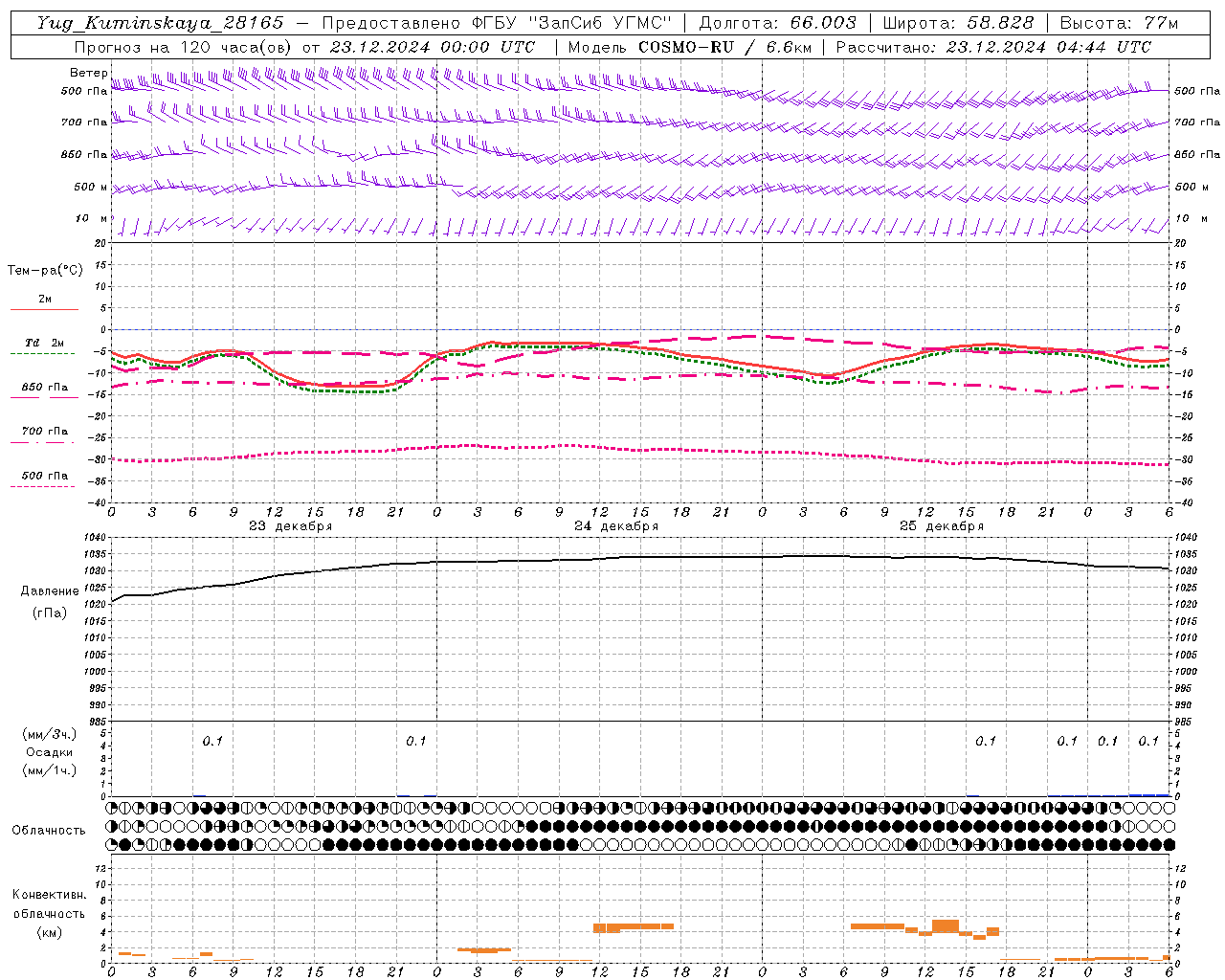The image size is (1225, 980).
Task: Click the 10 м wind level label on left
Action: pos(92,219)
